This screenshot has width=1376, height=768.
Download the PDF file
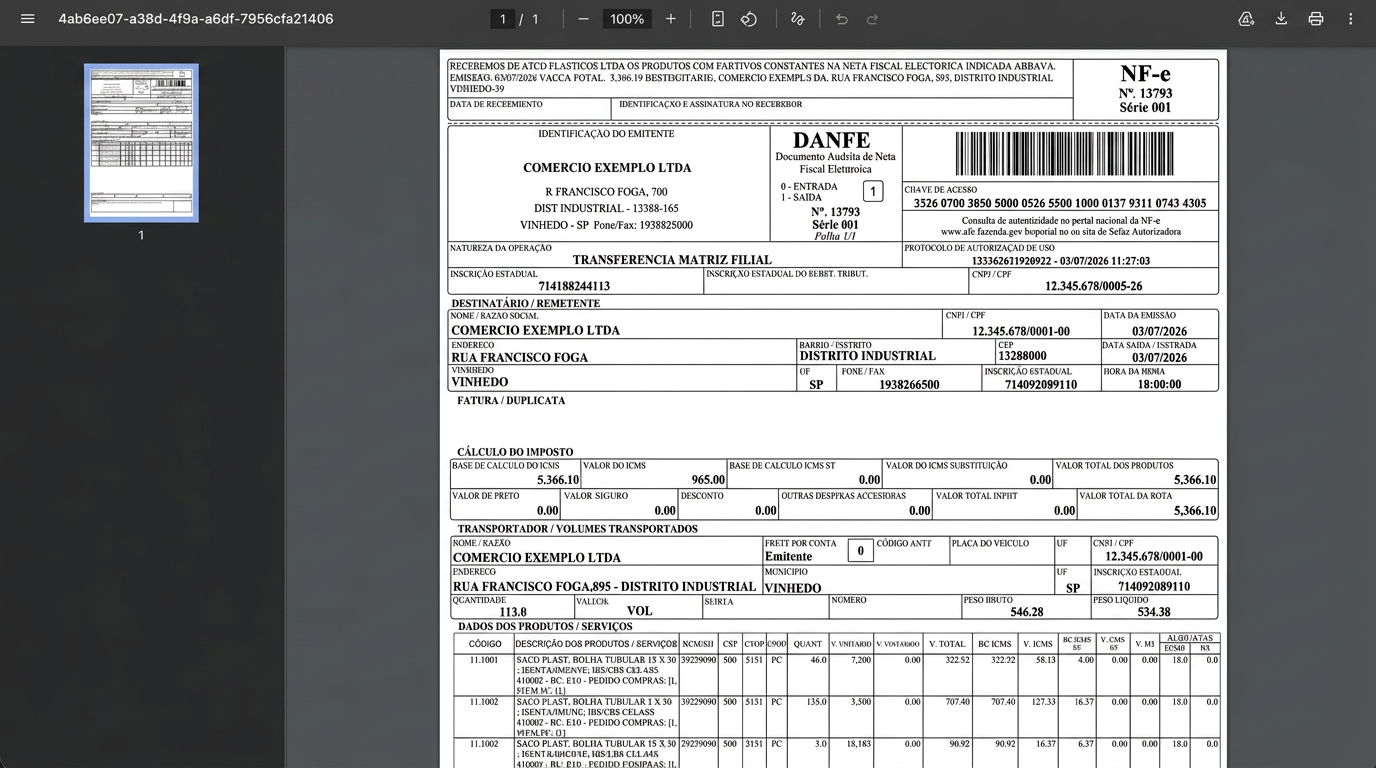click(1281, 19)
